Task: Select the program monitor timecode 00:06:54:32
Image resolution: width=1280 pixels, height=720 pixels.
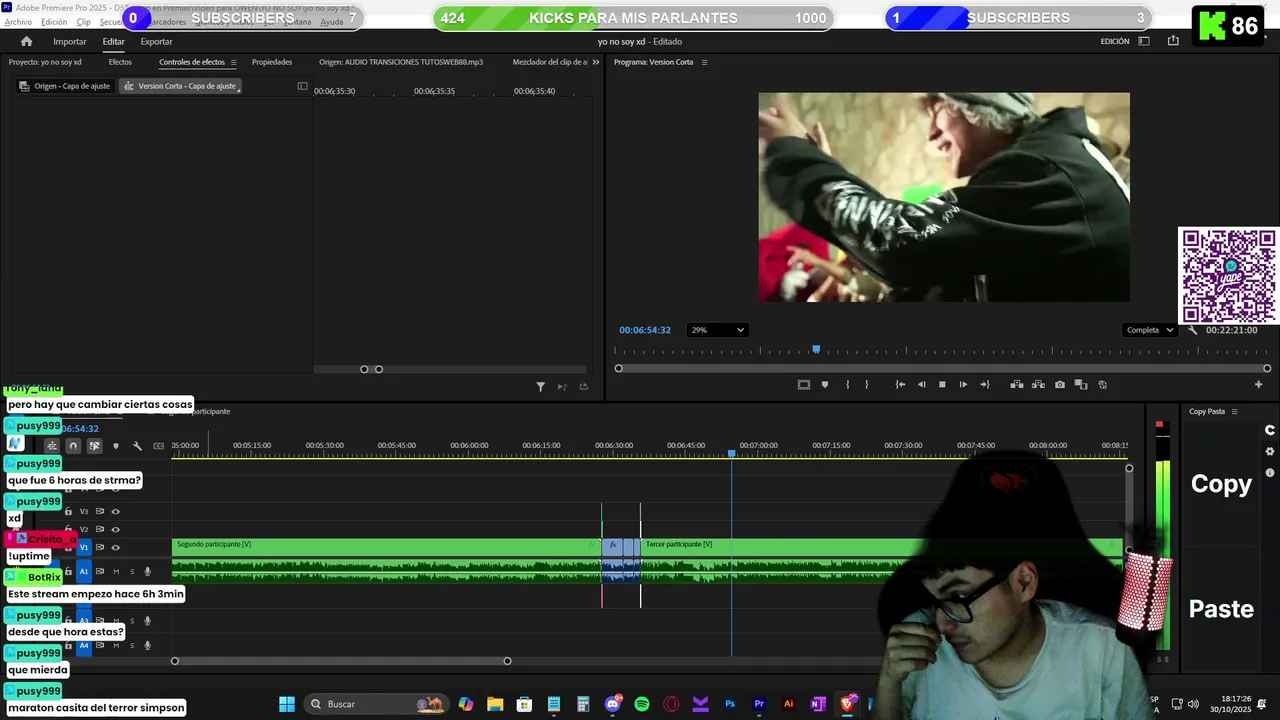Action: [x=645, y=330]
